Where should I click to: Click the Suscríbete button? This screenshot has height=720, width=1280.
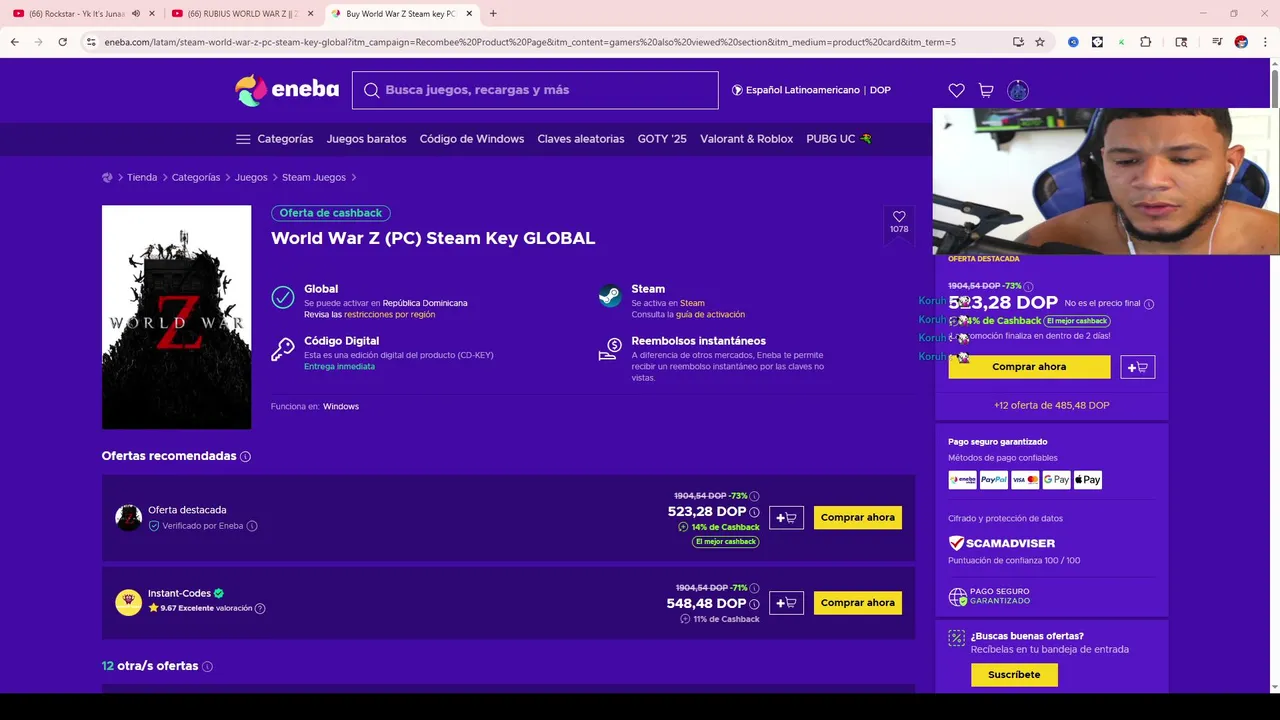tap(1014, 675)
